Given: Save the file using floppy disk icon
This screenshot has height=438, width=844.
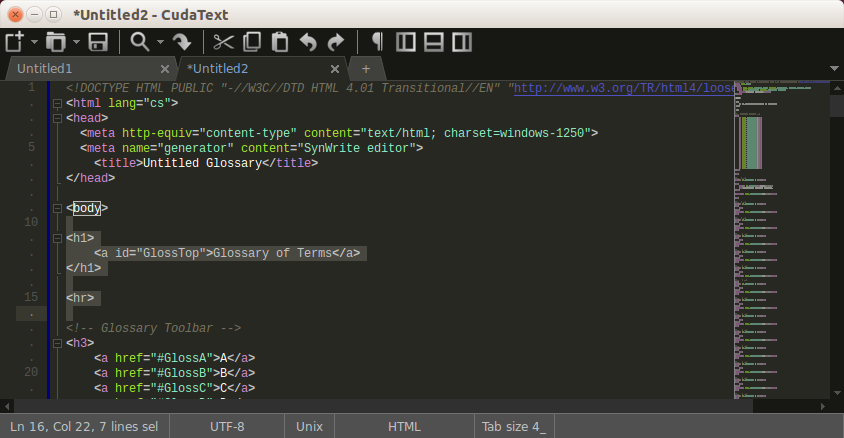Looking at the screenshot, I should 98,42.
